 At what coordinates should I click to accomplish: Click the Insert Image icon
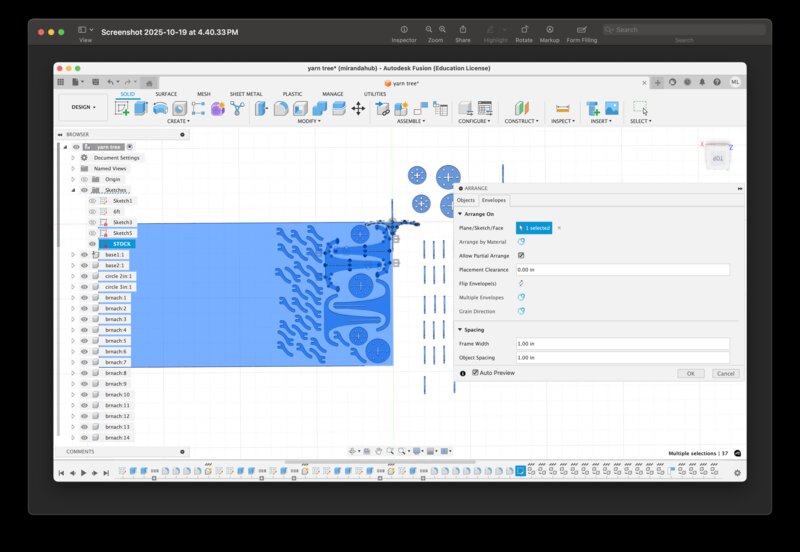[611, 108]
